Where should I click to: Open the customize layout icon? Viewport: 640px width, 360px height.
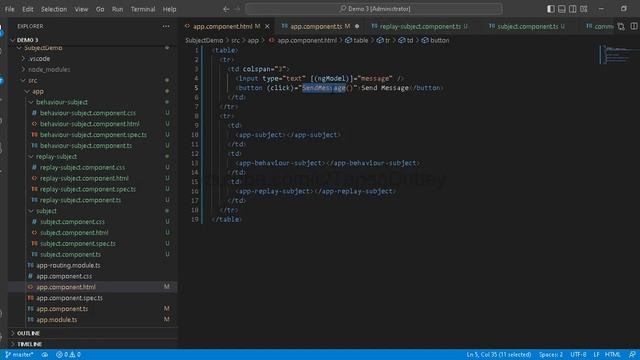pos(584,9)
